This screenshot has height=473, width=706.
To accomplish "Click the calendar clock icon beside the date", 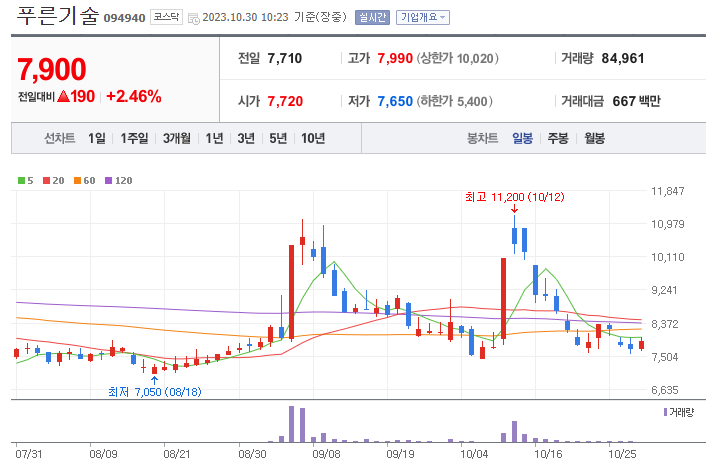I will coord(194,18).
